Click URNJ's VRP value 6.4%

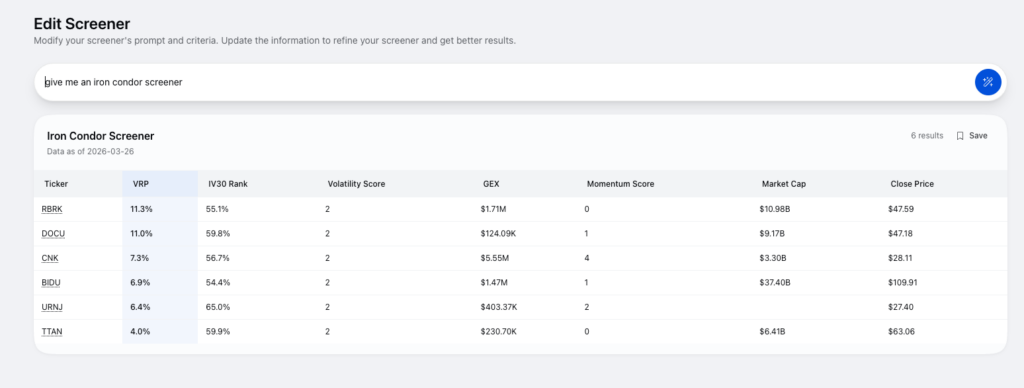[140, 307]
